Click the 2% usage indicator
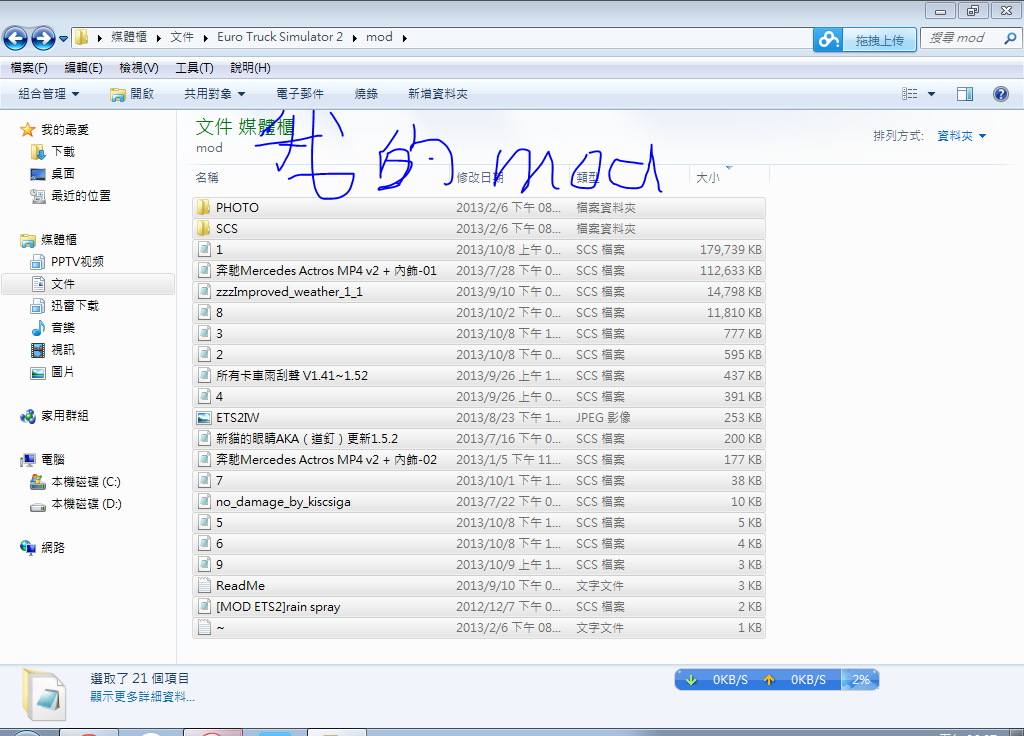This screenshot has height=736, width=1024. point(860,680)
